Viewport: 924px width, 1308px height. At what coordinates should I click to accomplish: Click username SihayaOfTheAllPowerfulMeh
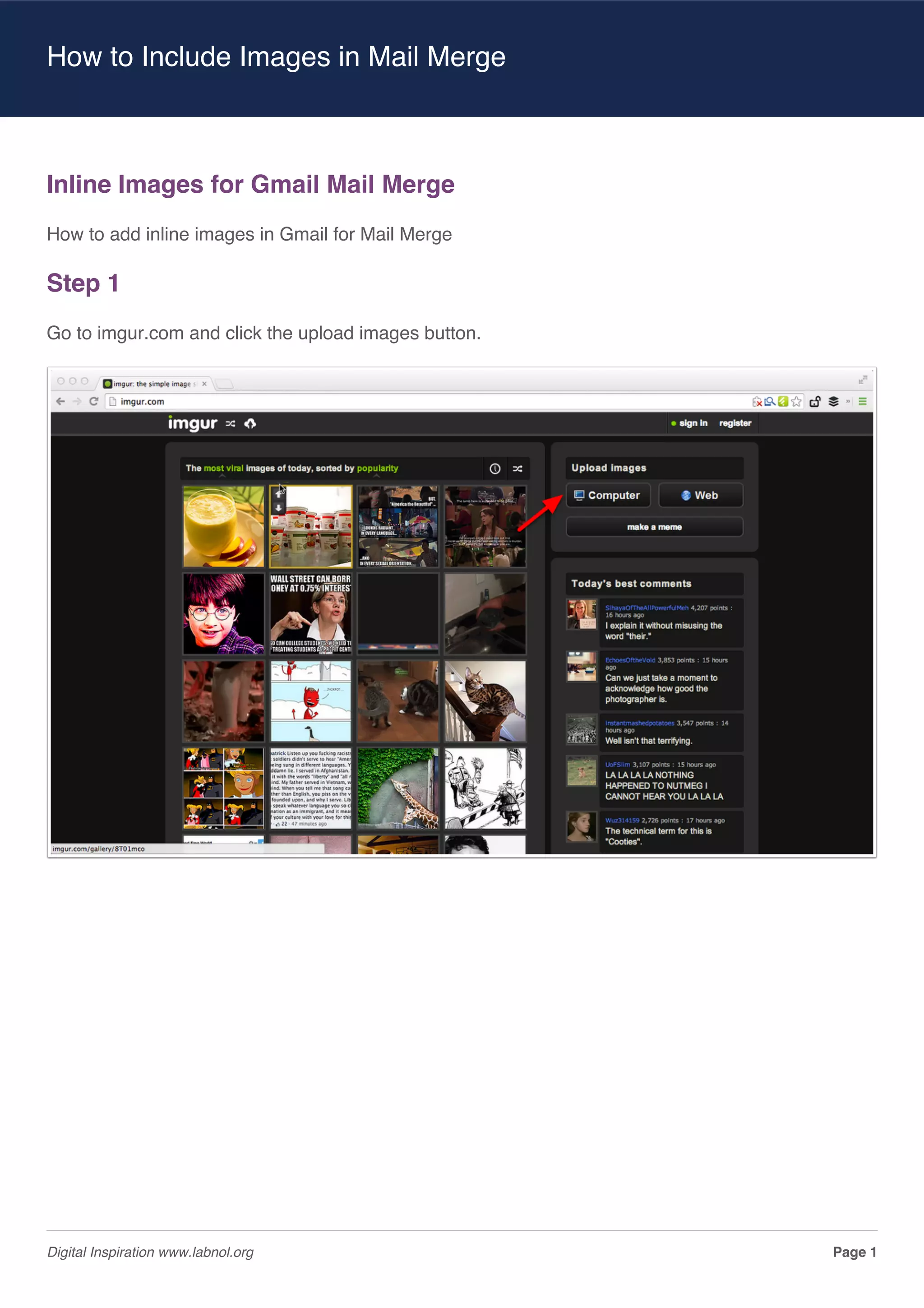647,608
